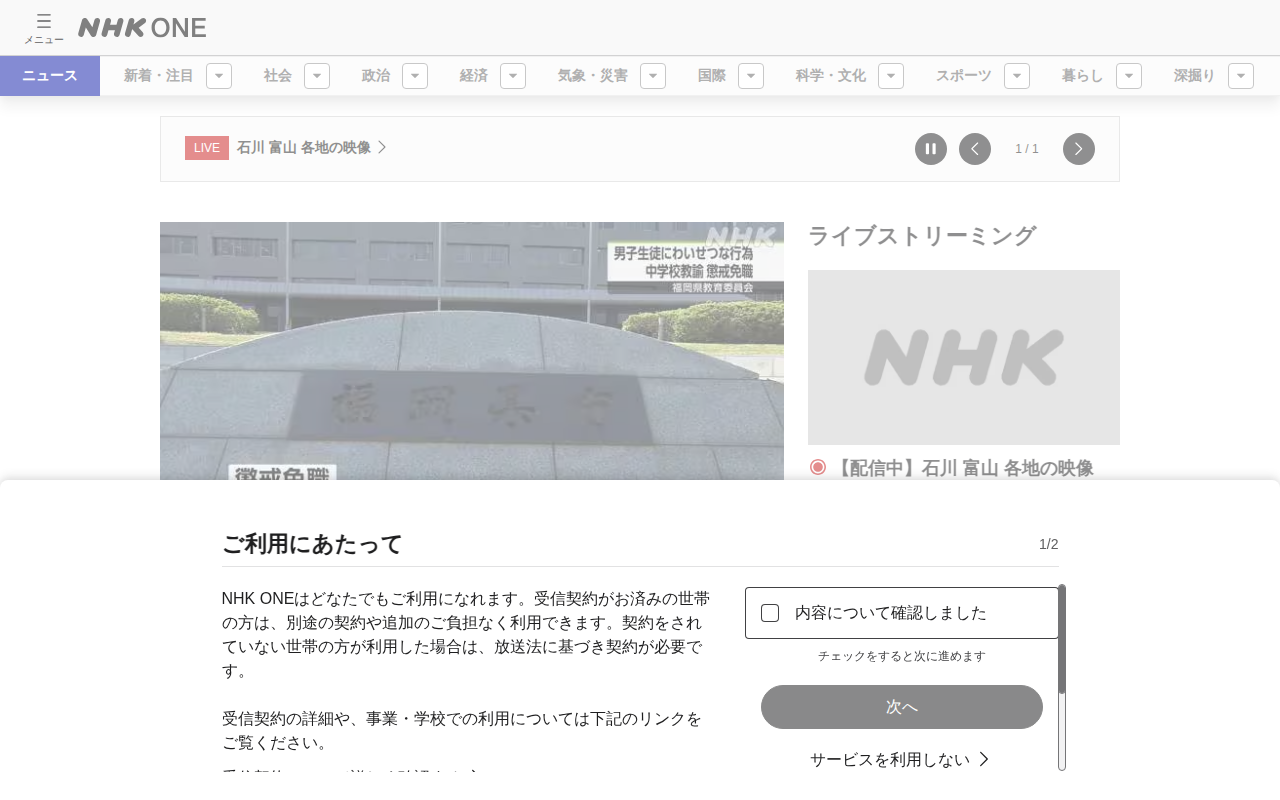Click the red LIVE badge
The height and width of the screenshot is (800, 1280).
pos(207,148)
